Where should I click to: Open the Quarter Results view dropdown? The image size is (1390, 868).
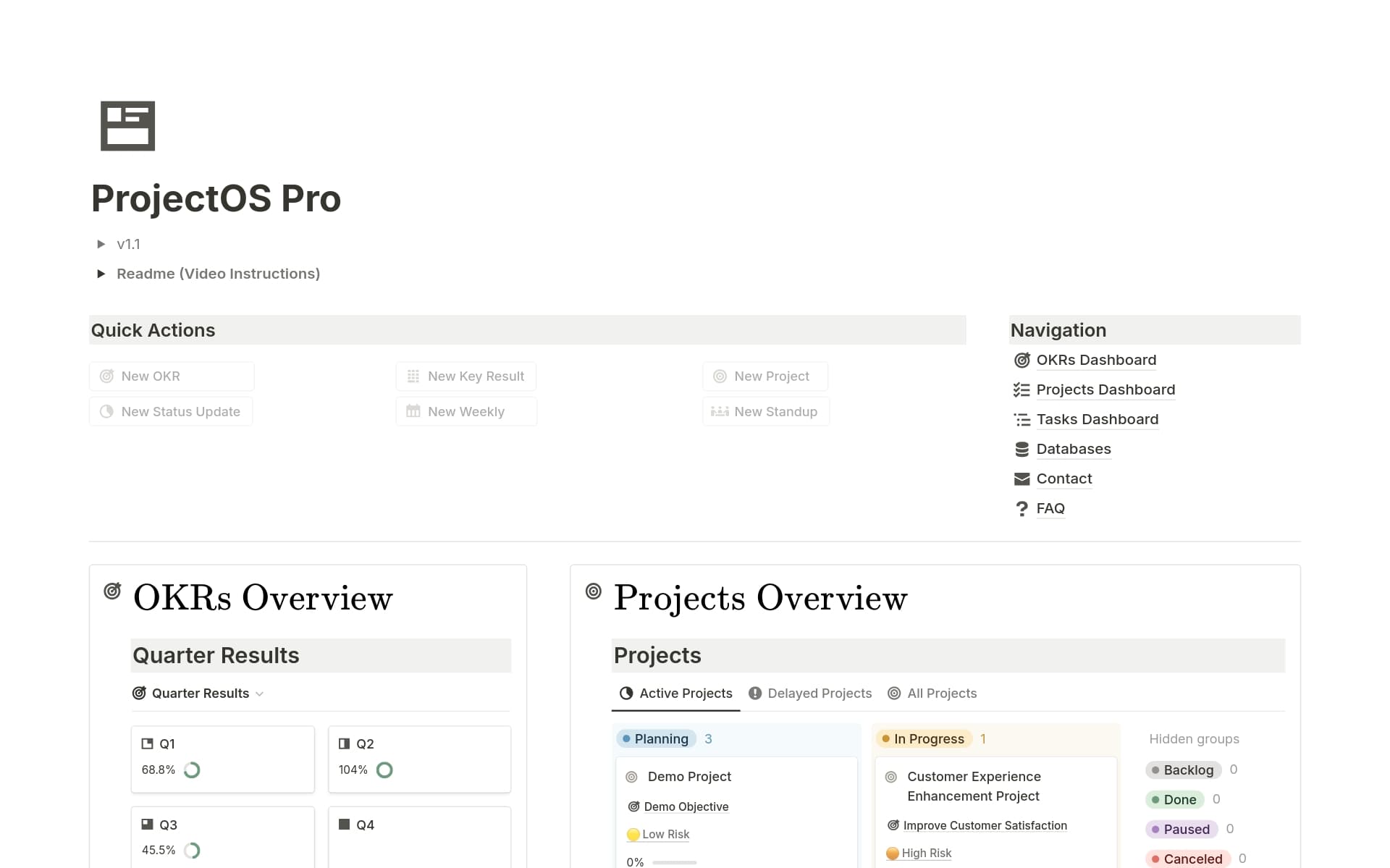click(199, 694)
